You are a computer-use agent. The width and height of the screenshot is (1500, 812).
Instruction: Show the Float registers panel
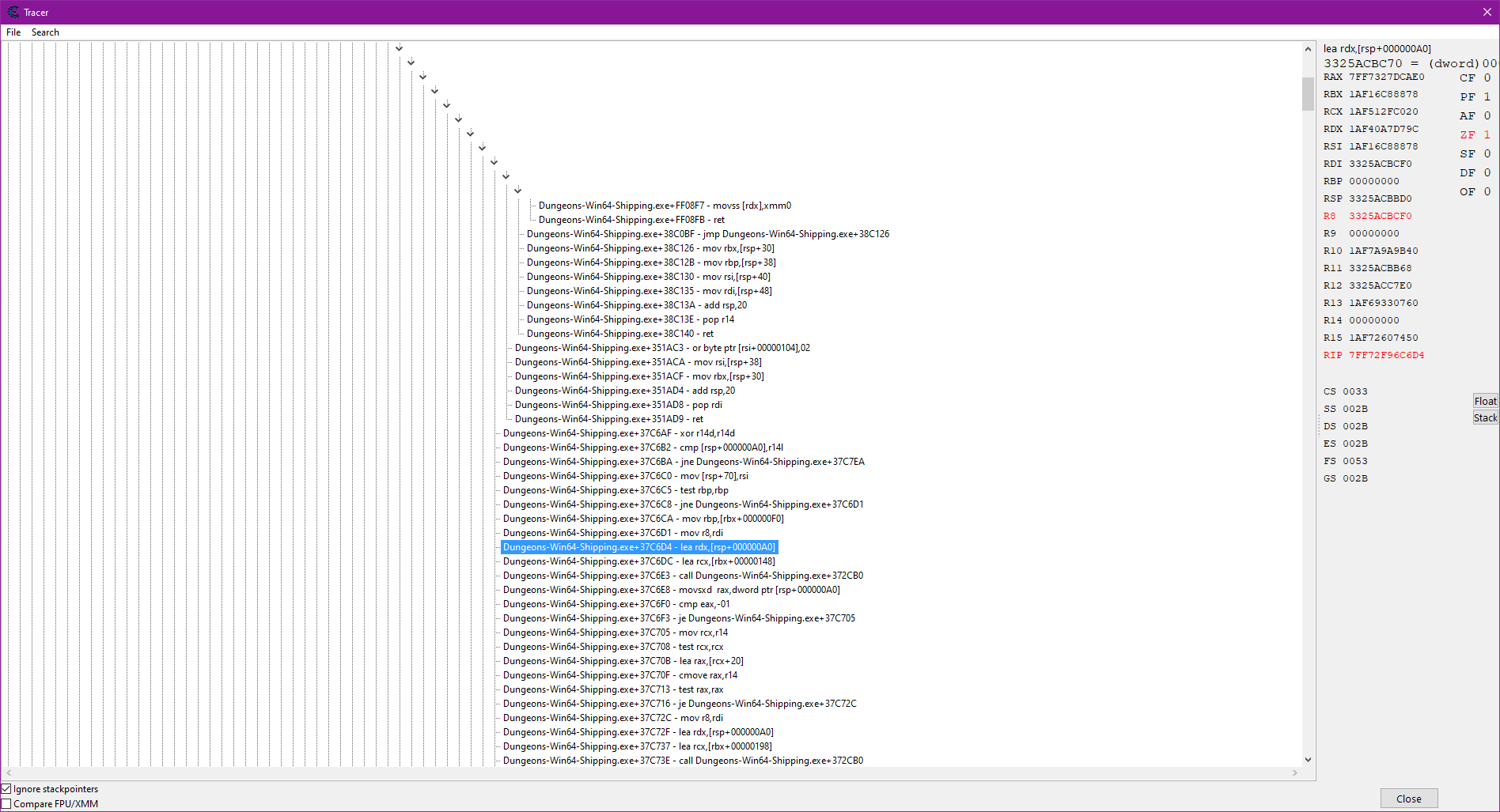(x=1485, y=401)
